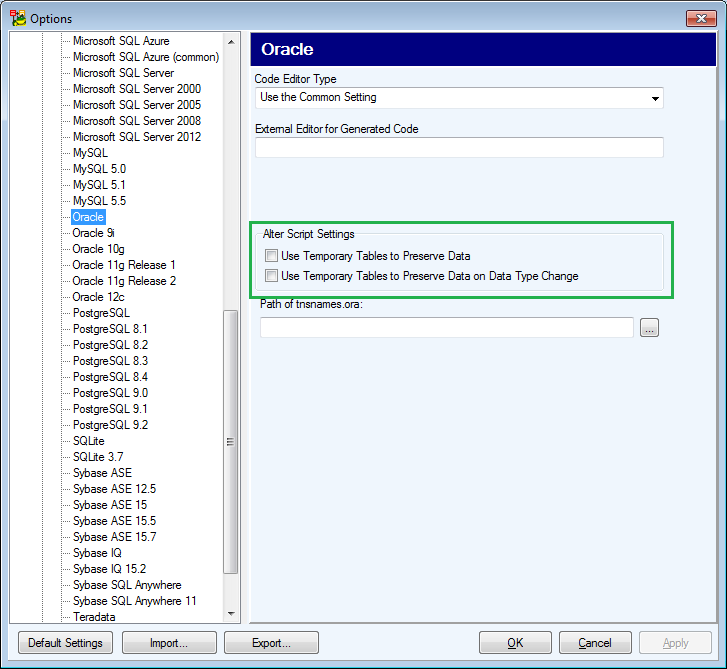
Task: Select Microsoft SQL Azure (common) in tree
Action: pos(146,57)
